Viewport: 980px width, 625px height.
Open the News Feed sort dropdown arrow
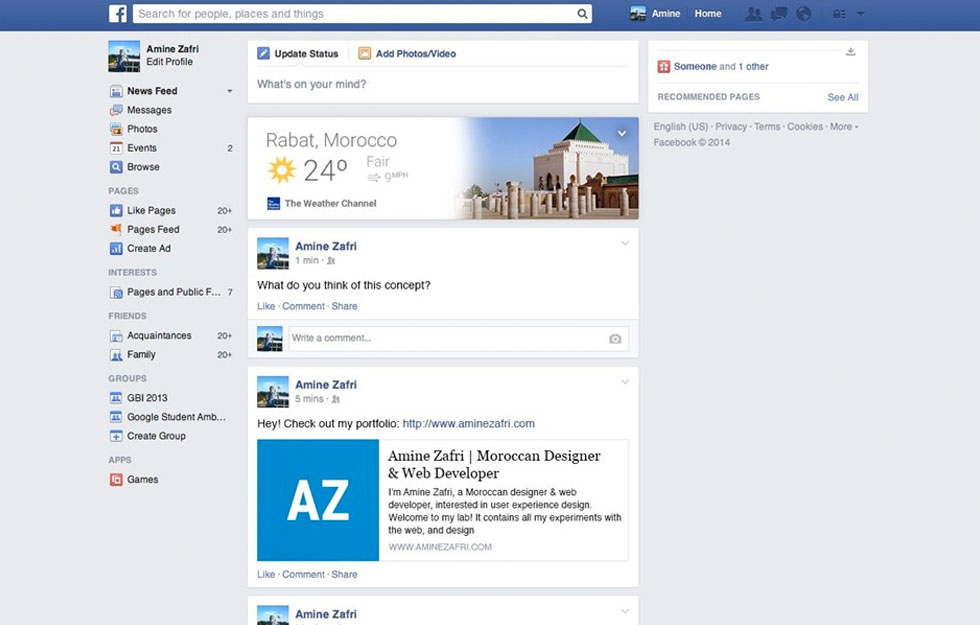point(229,91)
